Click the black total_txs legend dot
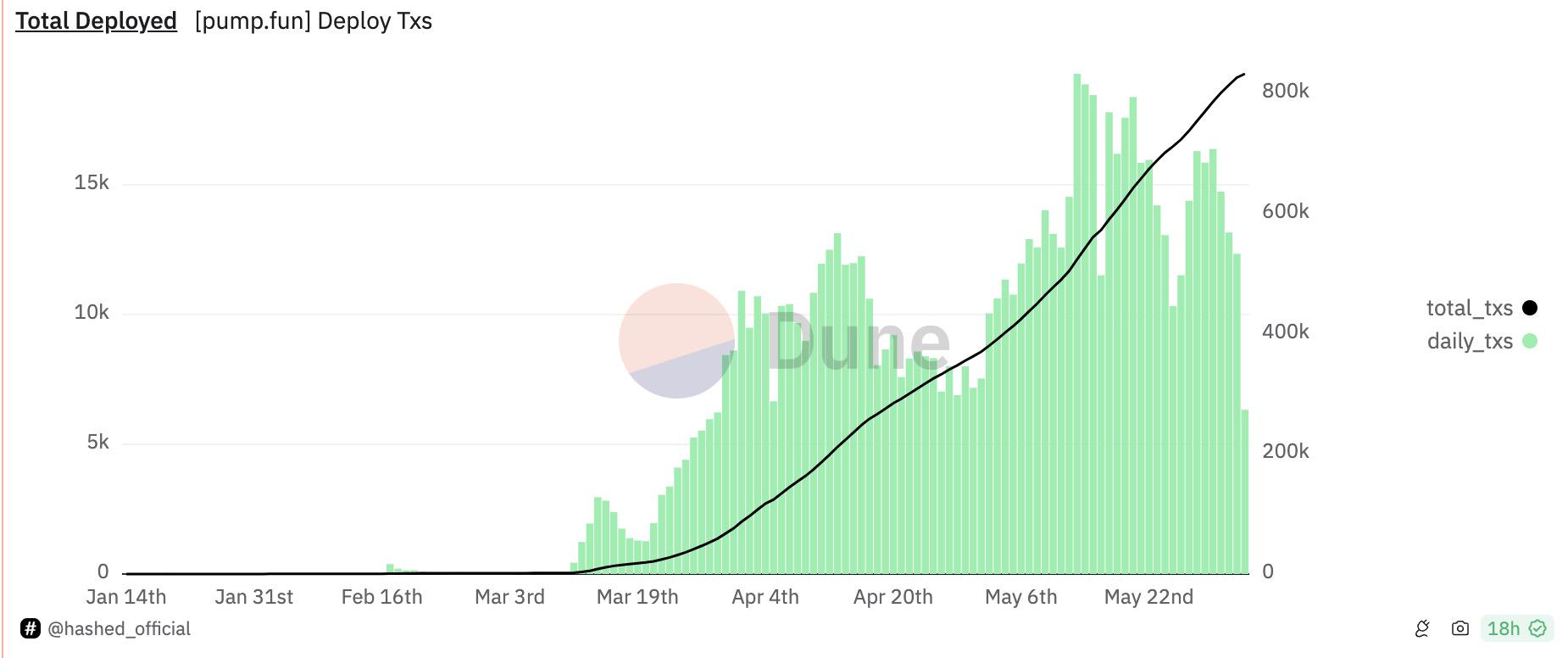 [1530, 308]
